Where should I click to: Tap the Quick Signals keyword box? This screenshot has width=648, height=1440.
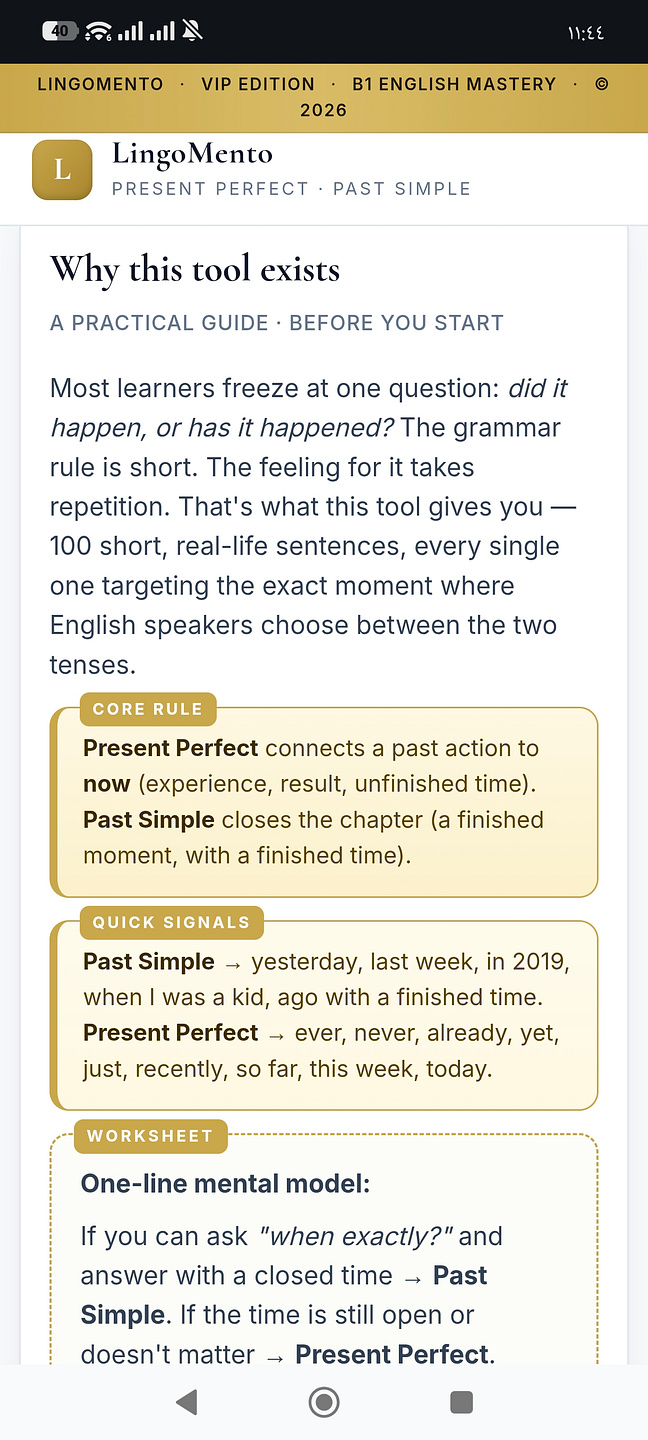pyautogui.click(x=324, y=1016)
